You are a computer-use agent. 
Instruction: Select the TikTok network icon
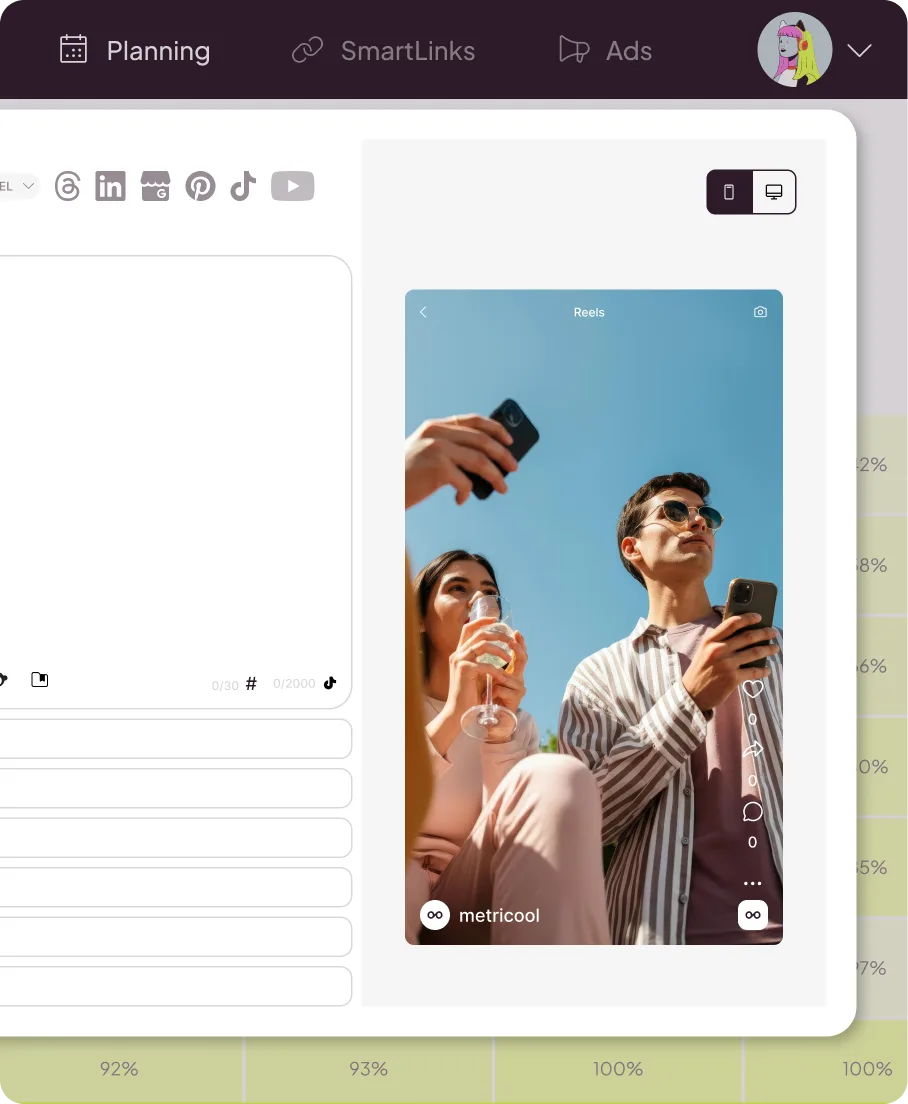[x=243, y=186]
